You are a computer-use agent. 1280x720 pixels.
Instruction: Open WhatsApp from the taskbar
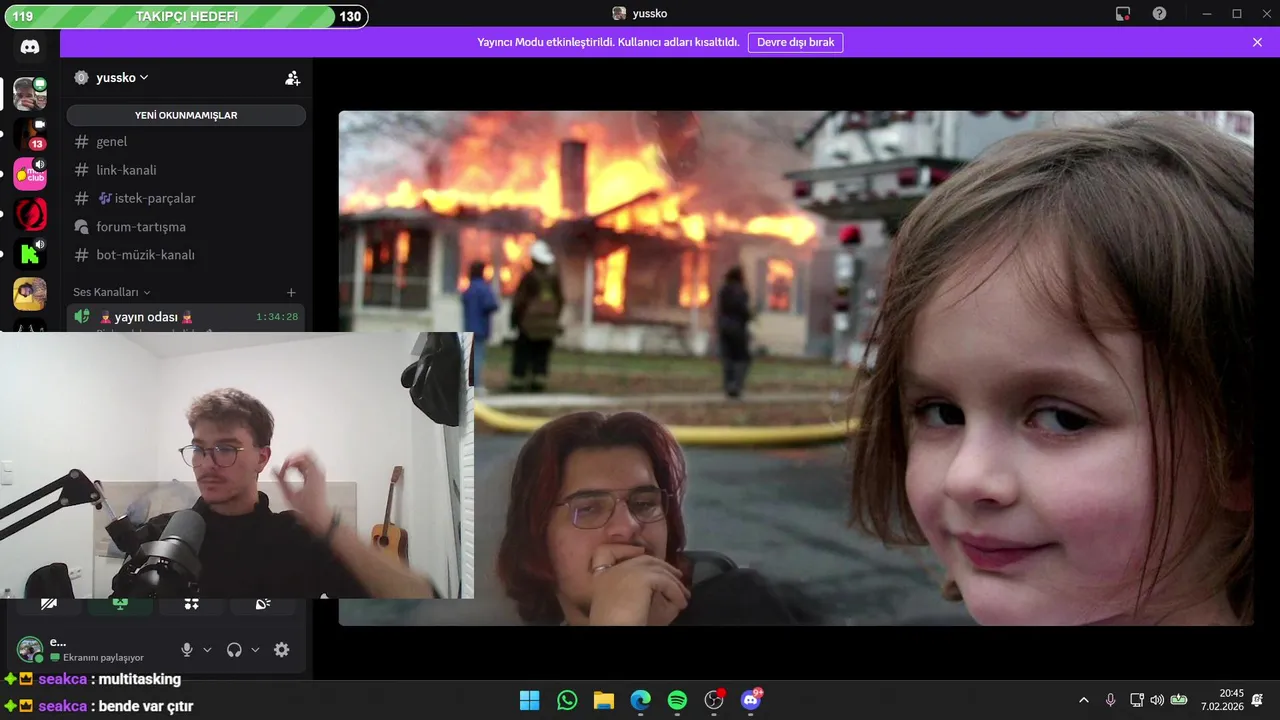pyautogui.click(x=567, y=700)
